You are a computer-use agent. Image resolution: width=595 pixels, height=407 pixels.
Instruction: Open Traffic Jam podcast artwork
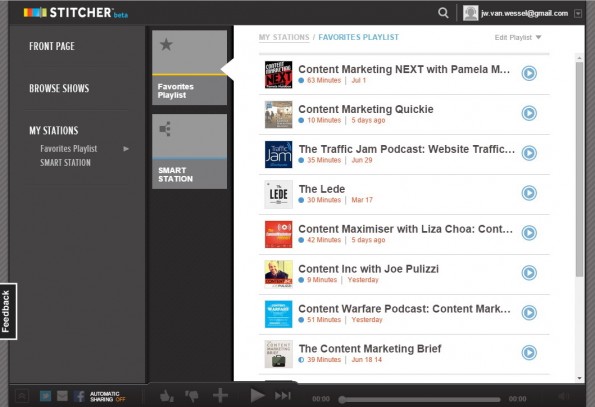pyautogui.click(x=279, y=154)
